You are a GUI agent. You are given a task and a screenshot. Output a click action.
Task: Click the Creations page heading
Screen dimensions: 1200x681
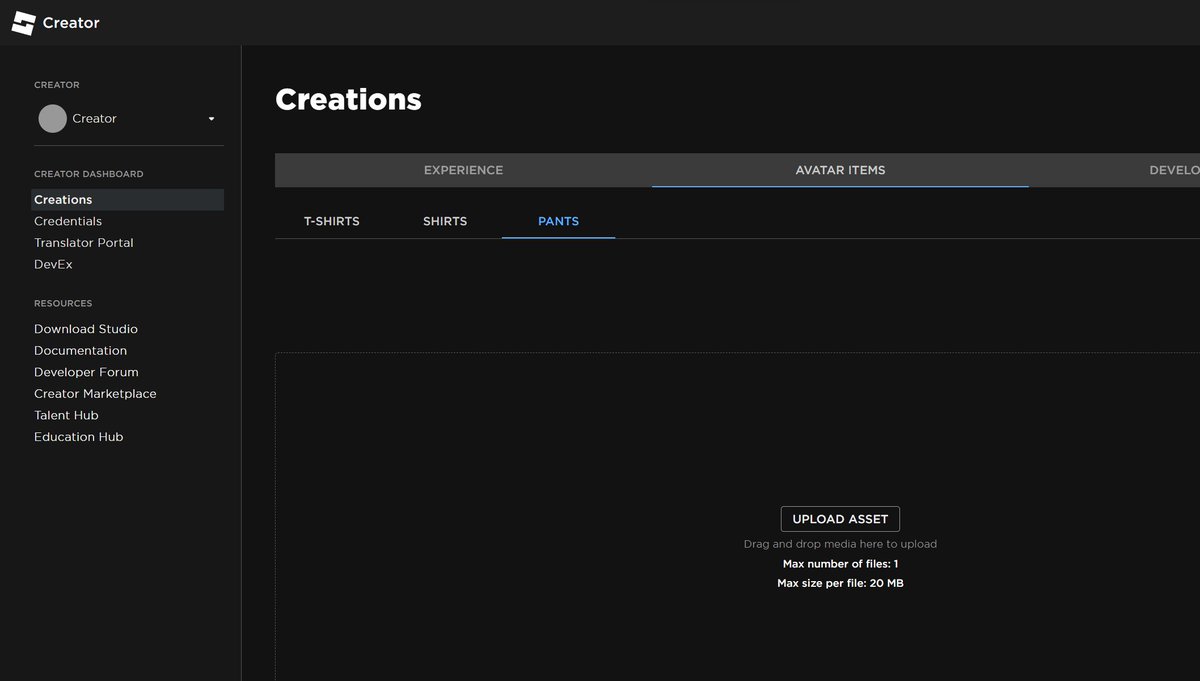click(348, 99)
